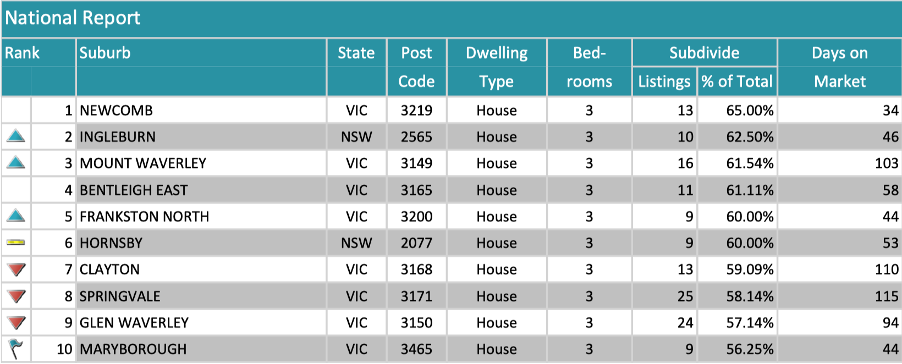
Task: Click the Days on Market header
Action: [839, 67]
